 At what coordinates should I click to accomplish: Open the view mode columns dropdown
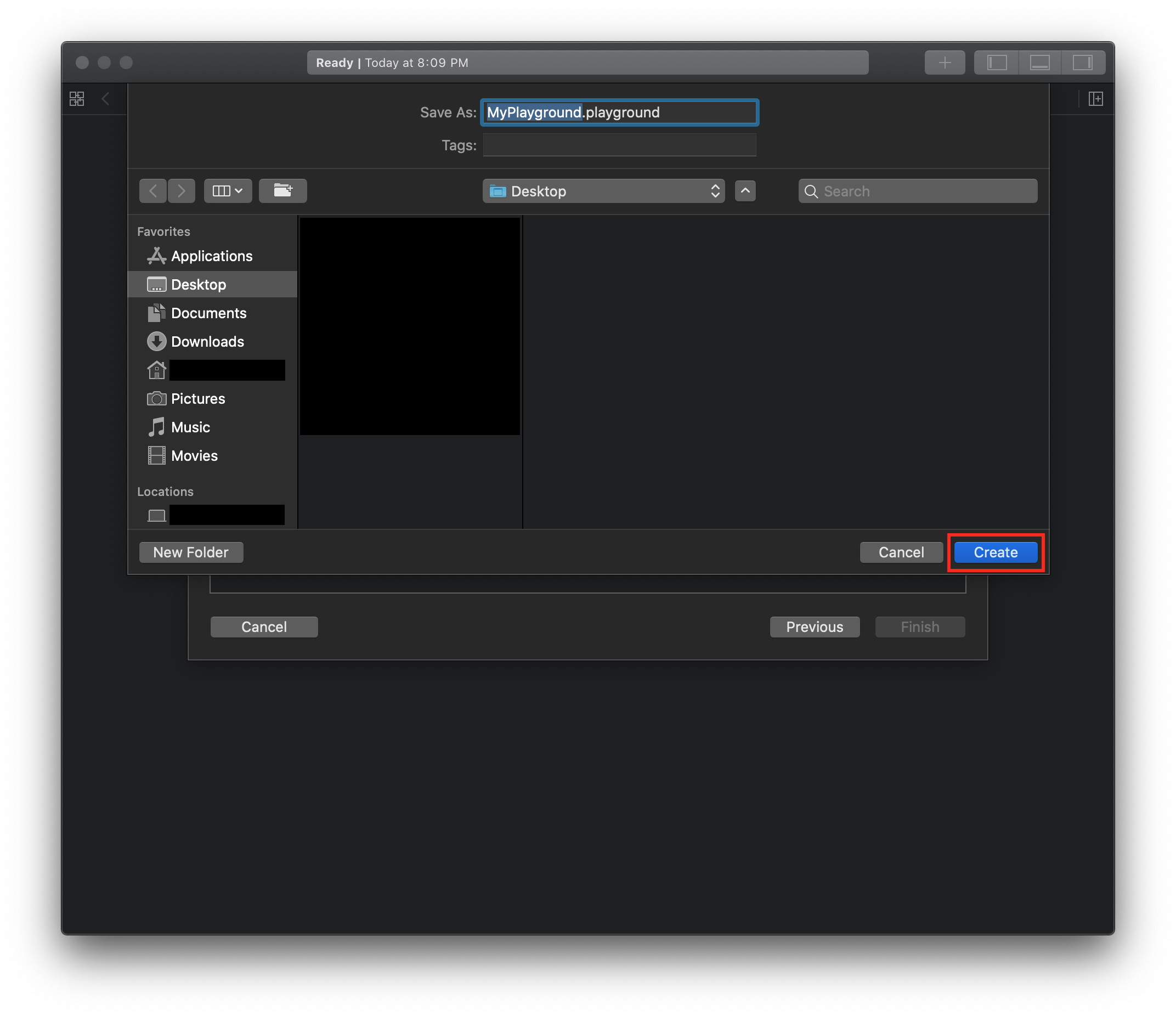pos(228,191)
